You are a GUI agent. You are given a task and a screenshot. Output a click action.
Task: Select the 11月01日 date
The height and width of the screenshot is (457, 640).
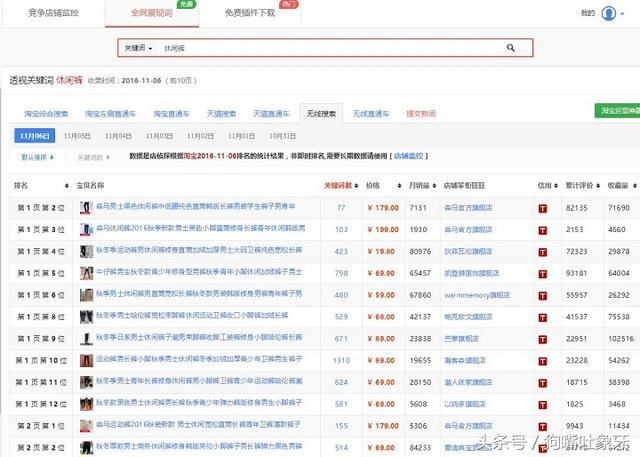(241, 136)
